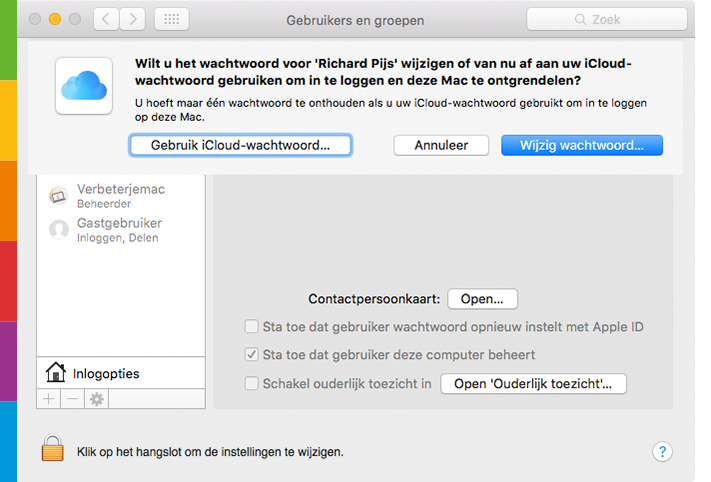Click the Inlogopties house icon

coord(57,373)
